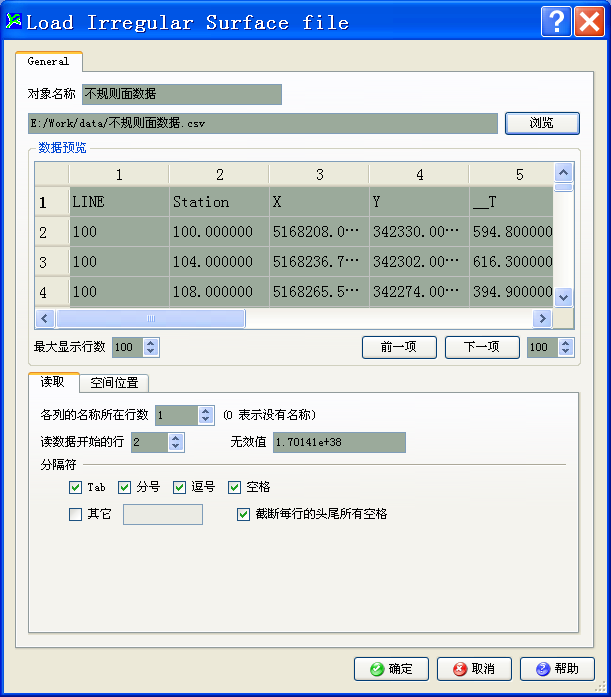
Task: Click the cell 616.300000 in preview
Action: [511, 262]
